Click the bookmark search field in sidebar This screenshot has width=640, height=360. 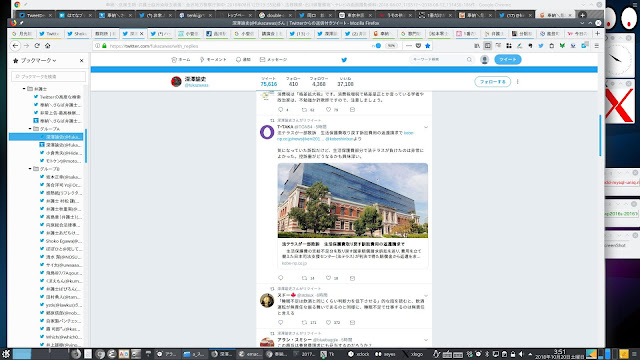pyautogui.click(x=49, y=76)
